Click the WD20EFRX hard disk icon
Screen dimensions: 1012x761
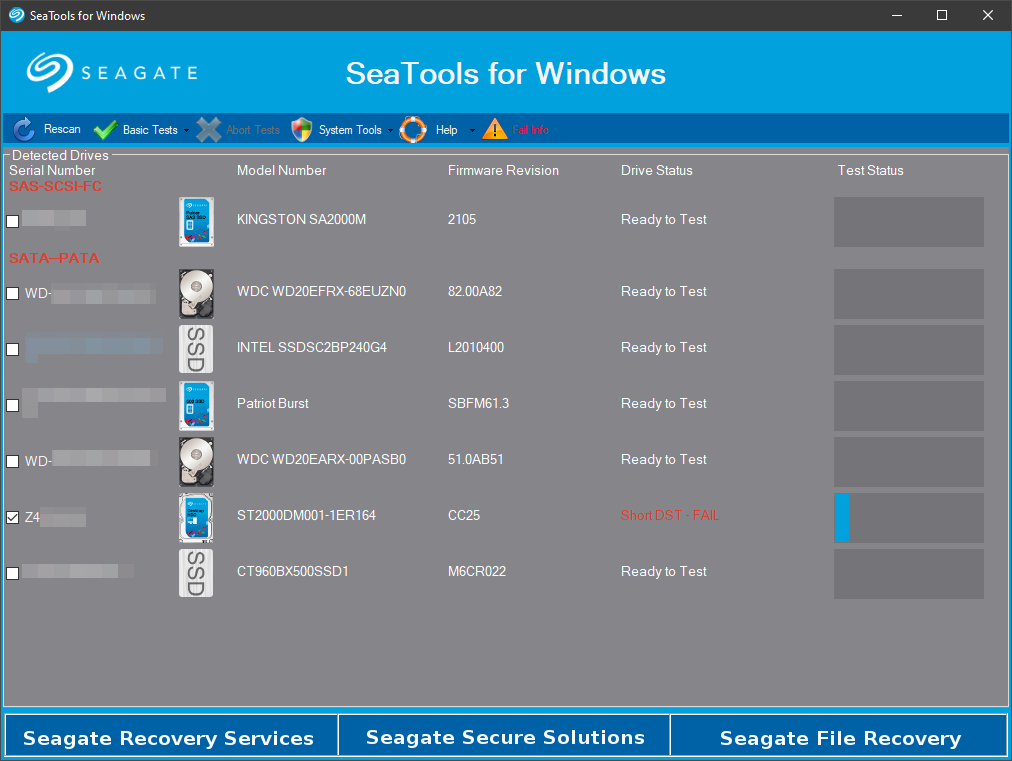click(x=196, y=294)
